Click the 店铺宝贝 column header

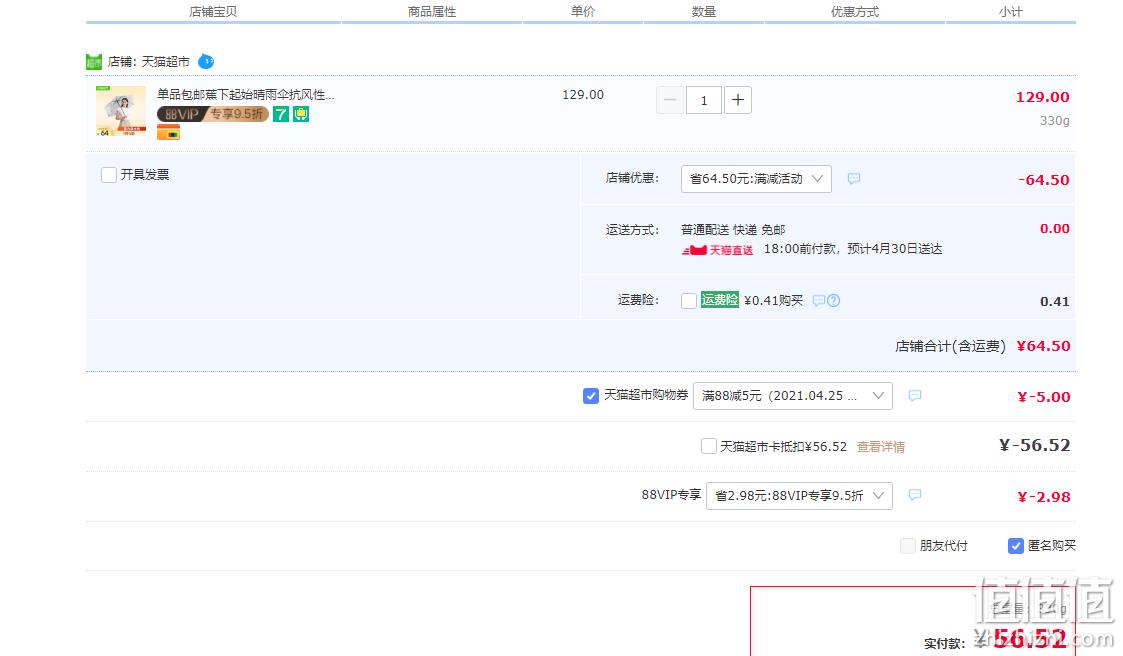213,11
